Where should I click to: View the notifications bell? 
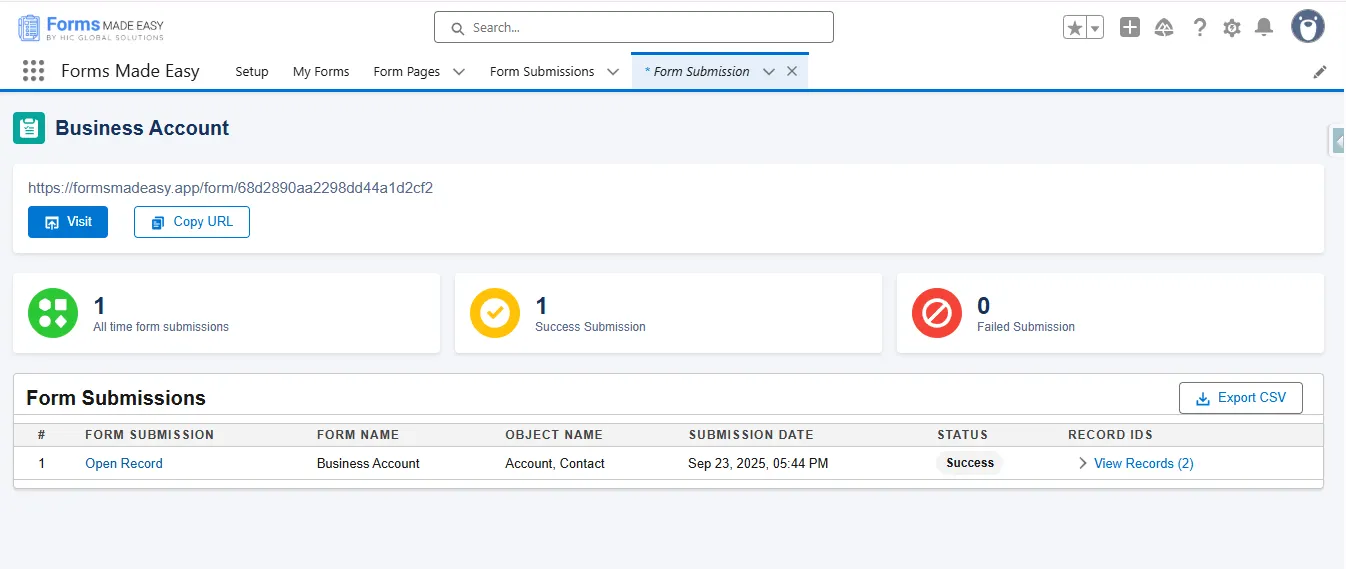1264,28
